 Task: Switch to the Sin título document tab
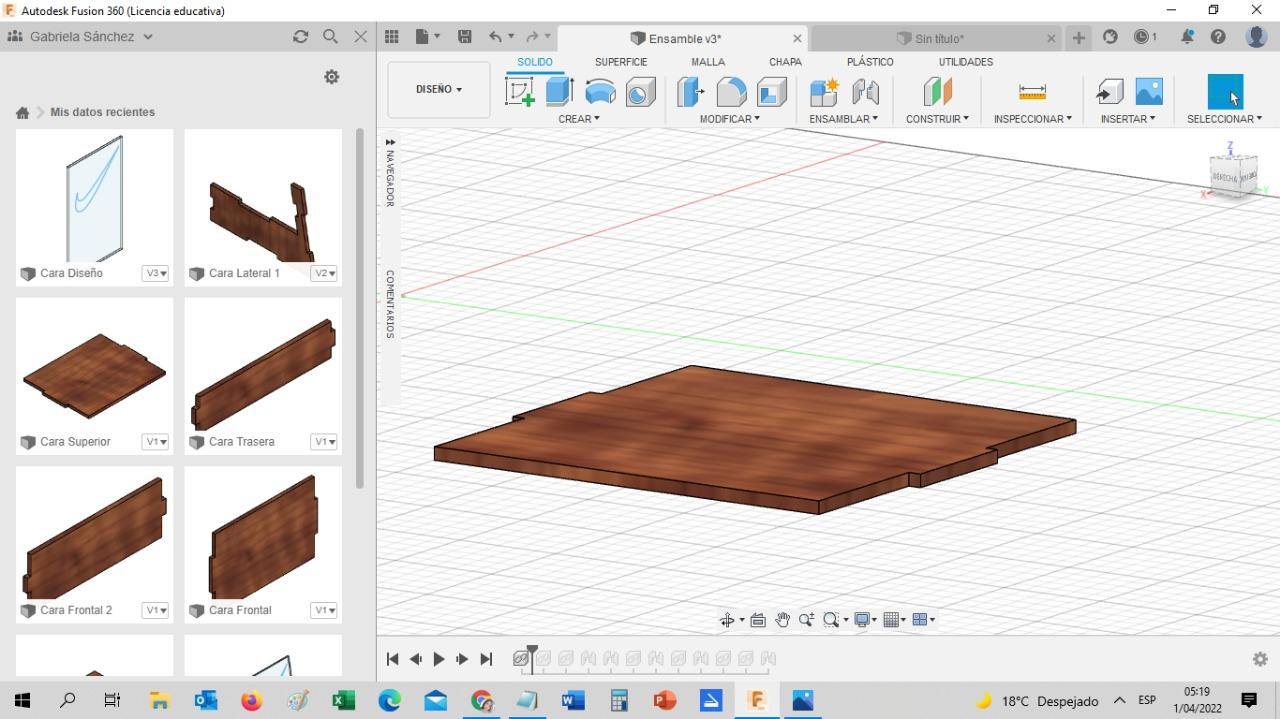click(938, 39)
